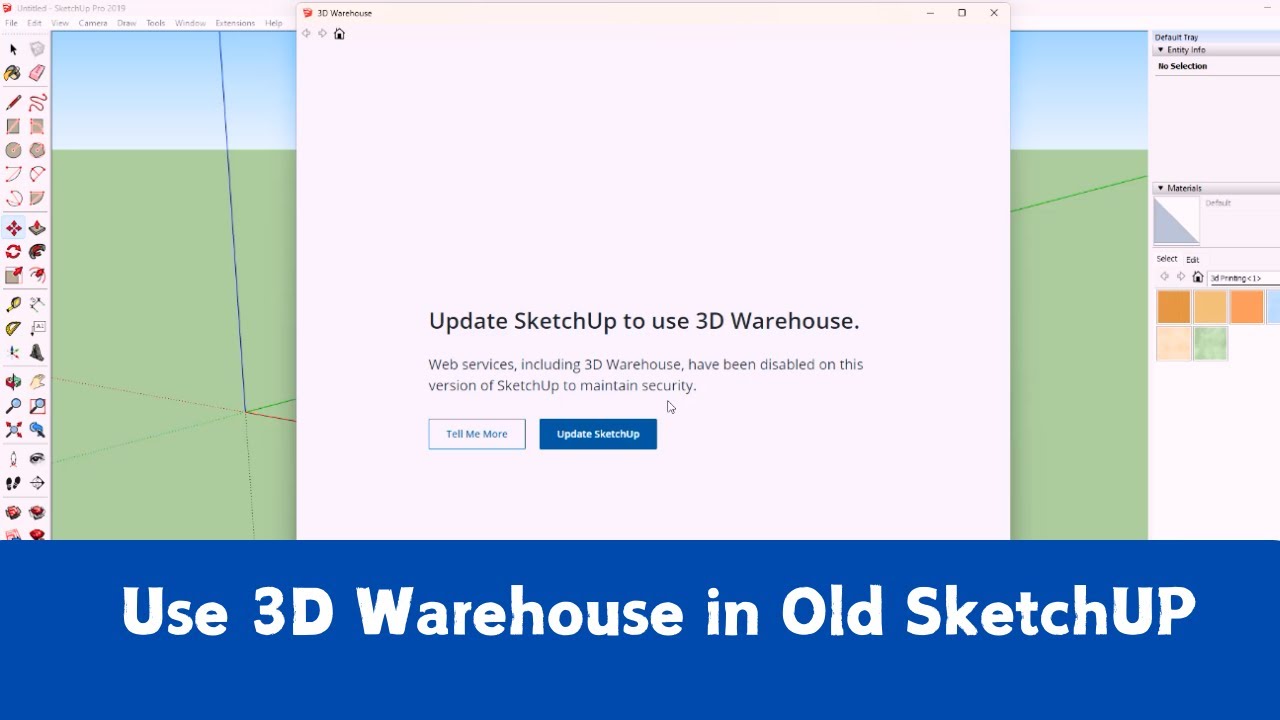Maximize the 3D Warehouse window
The image size is (1280, 720).
point(962,13)
